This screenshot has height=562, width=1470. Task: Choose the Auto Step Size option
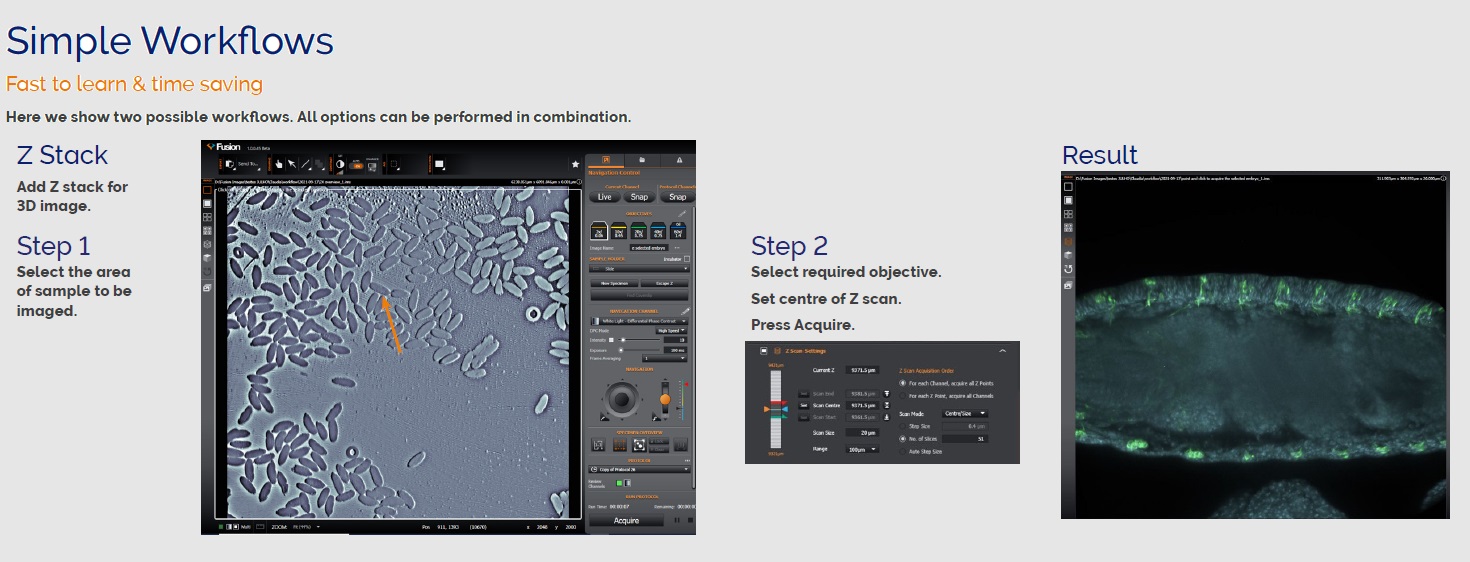(x=904, y=451)
